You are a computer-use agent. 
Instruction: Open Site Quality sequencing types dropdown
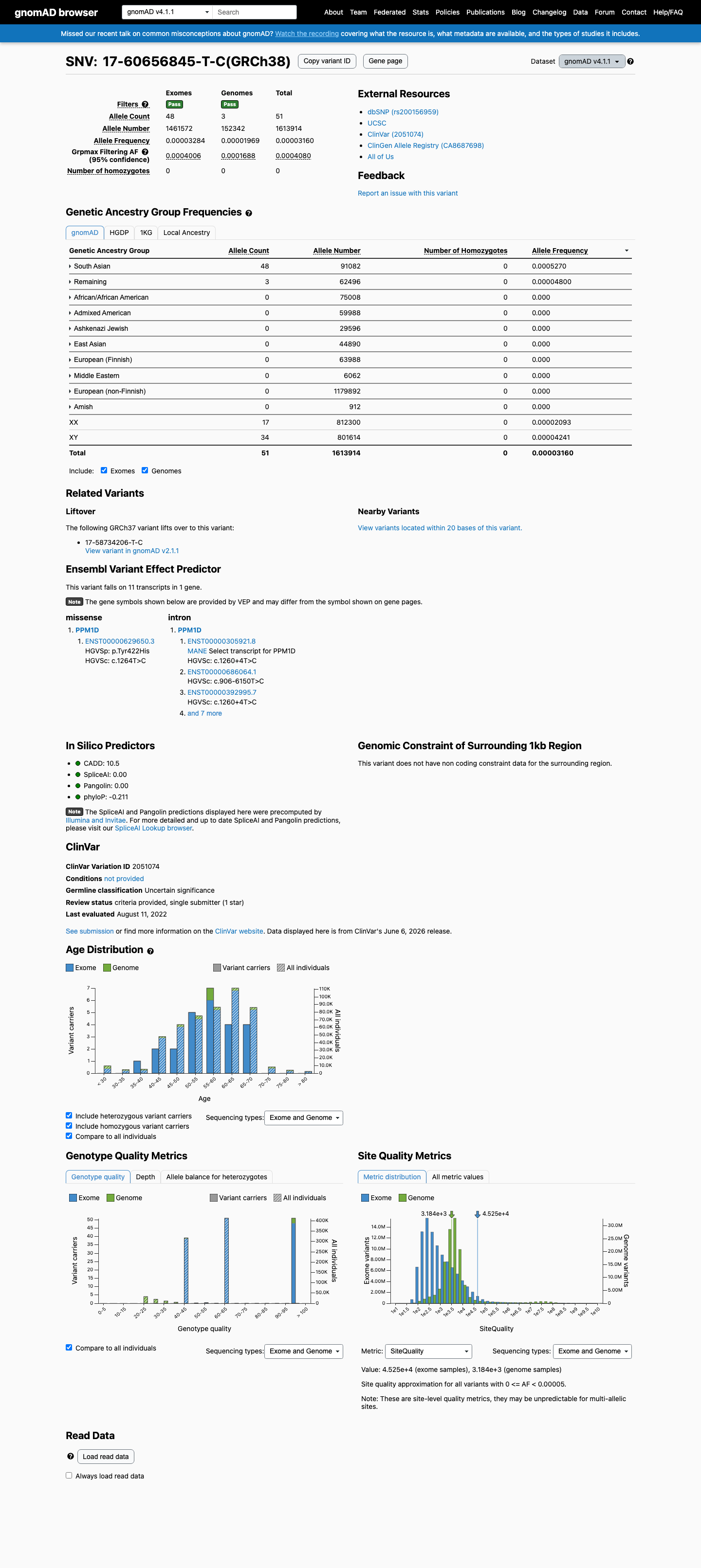[592, 1352]
